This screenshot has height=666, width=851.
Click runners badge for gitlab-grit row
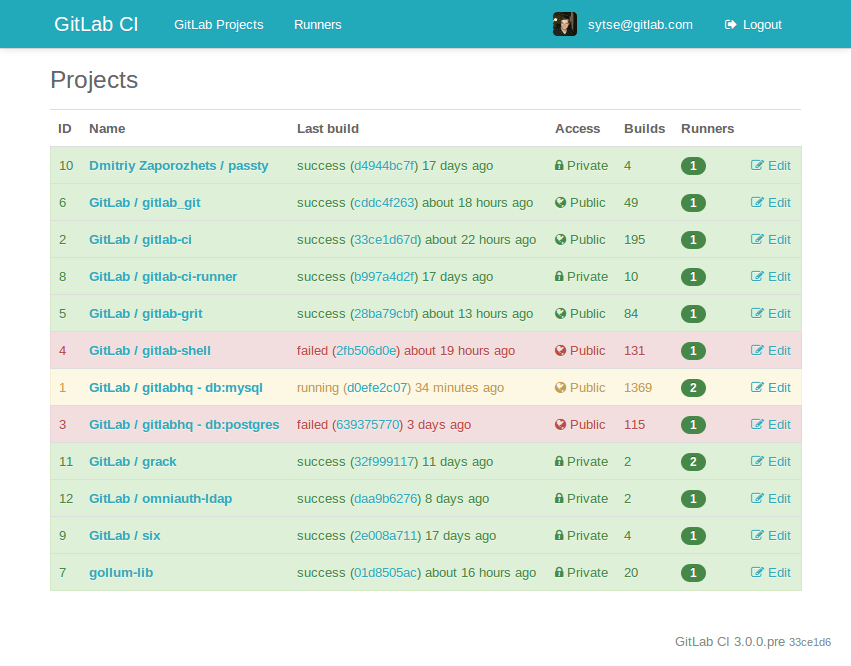click(x=693, y=314)
